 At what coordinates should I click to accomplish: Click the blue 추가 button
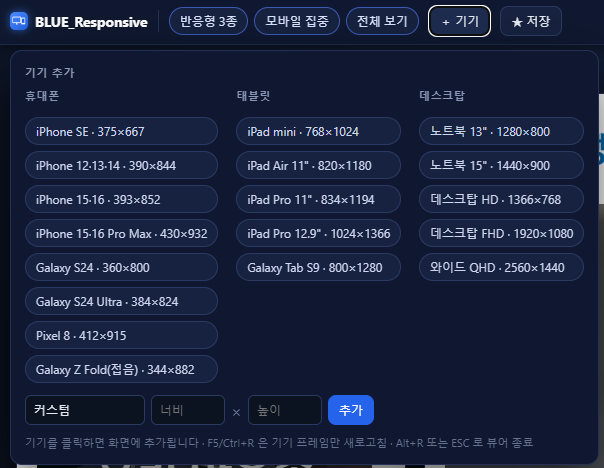(x=351, y=410)
